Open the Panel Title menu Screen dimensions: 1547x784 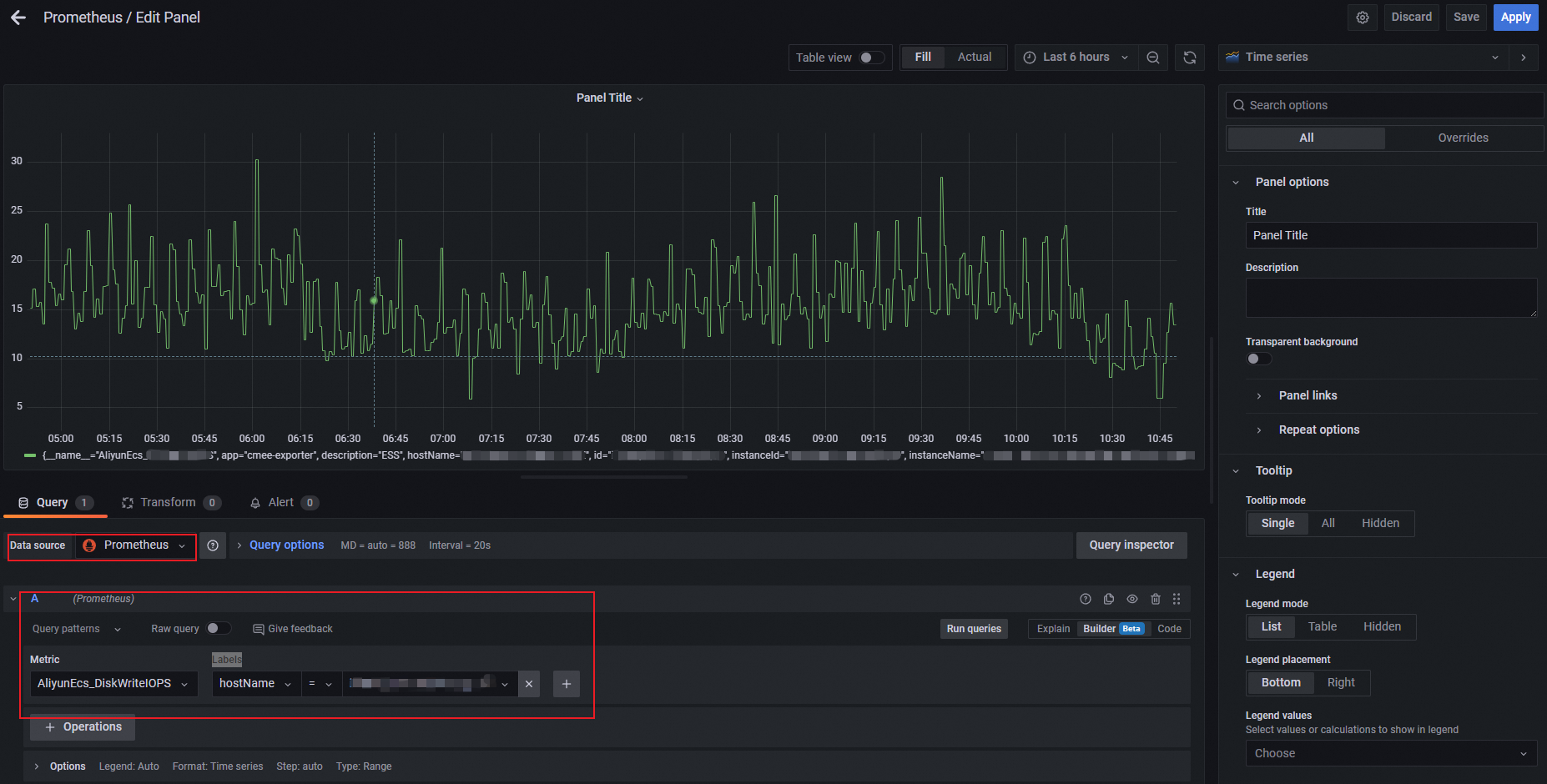click(609, 98)
